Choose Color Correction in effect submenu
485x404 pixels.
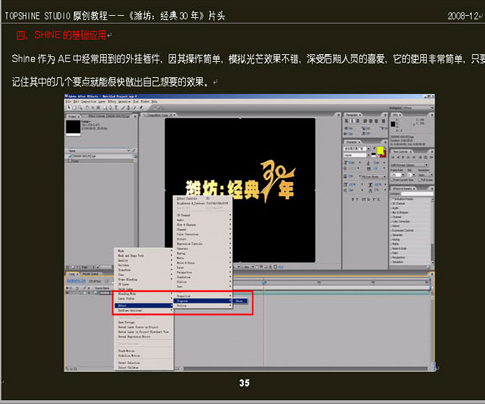tap(203, 234)
